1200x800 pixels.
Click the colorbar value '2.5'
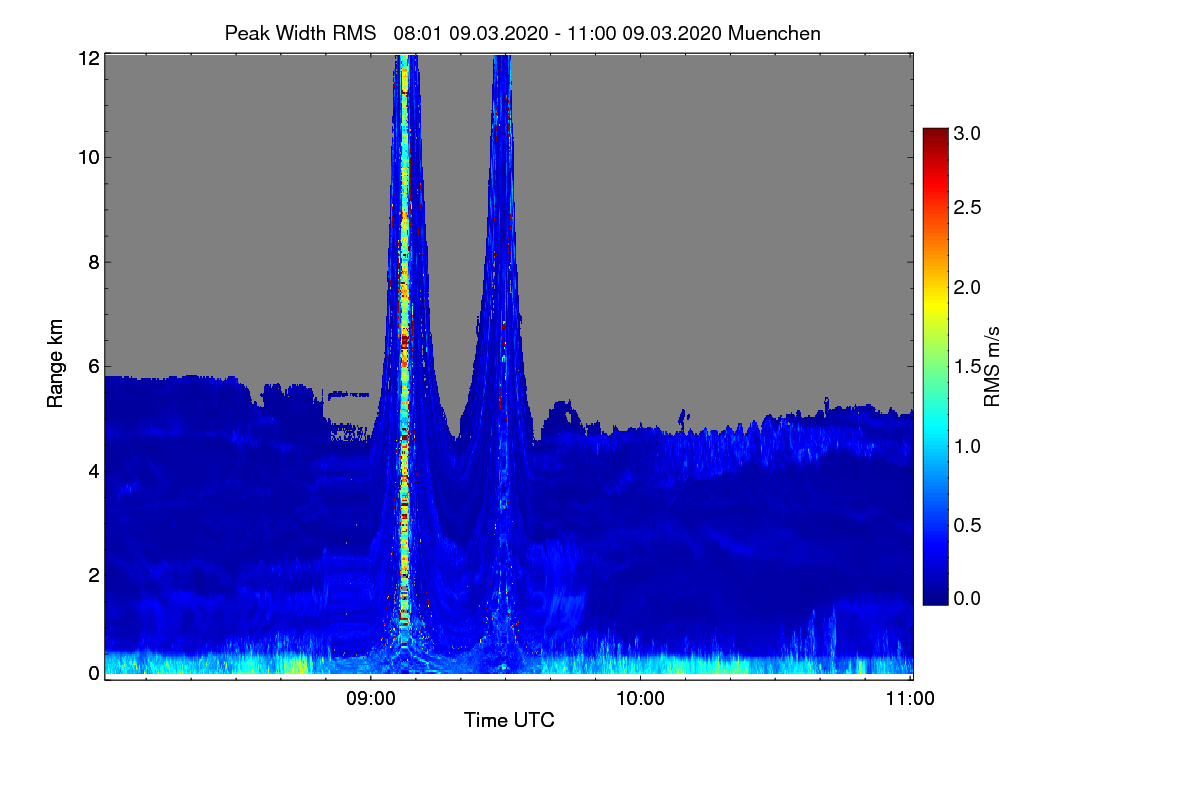pos(967,207)
